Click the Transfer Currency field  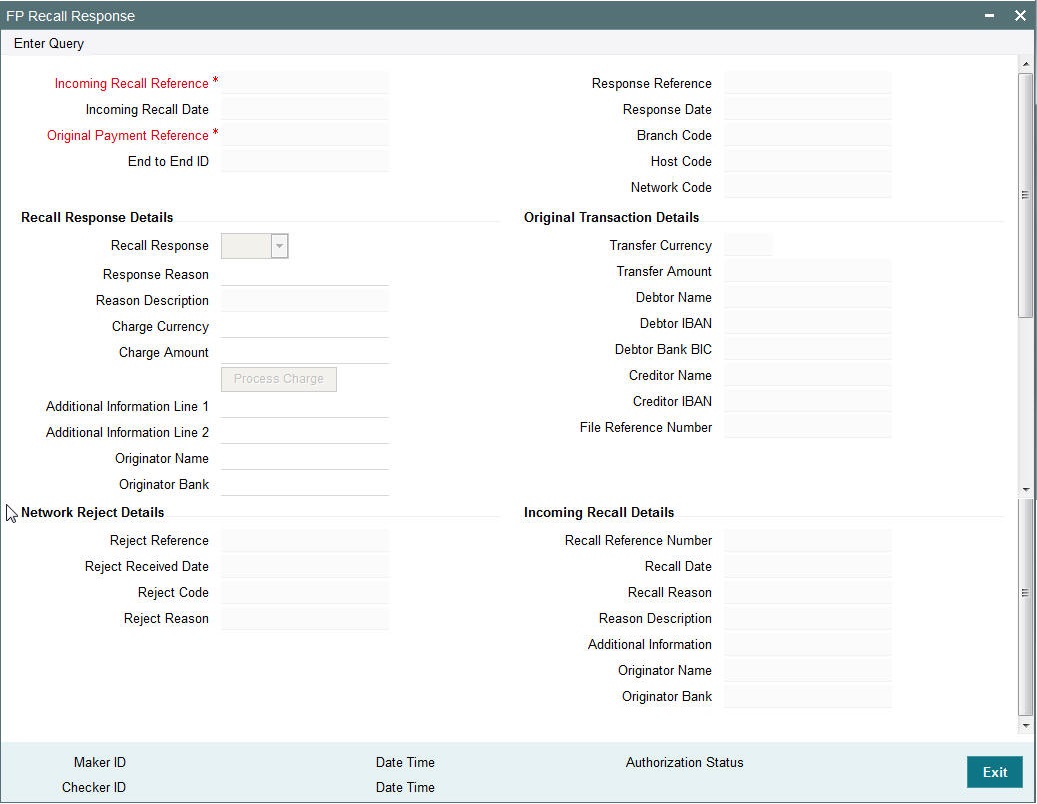coord(748,245)
